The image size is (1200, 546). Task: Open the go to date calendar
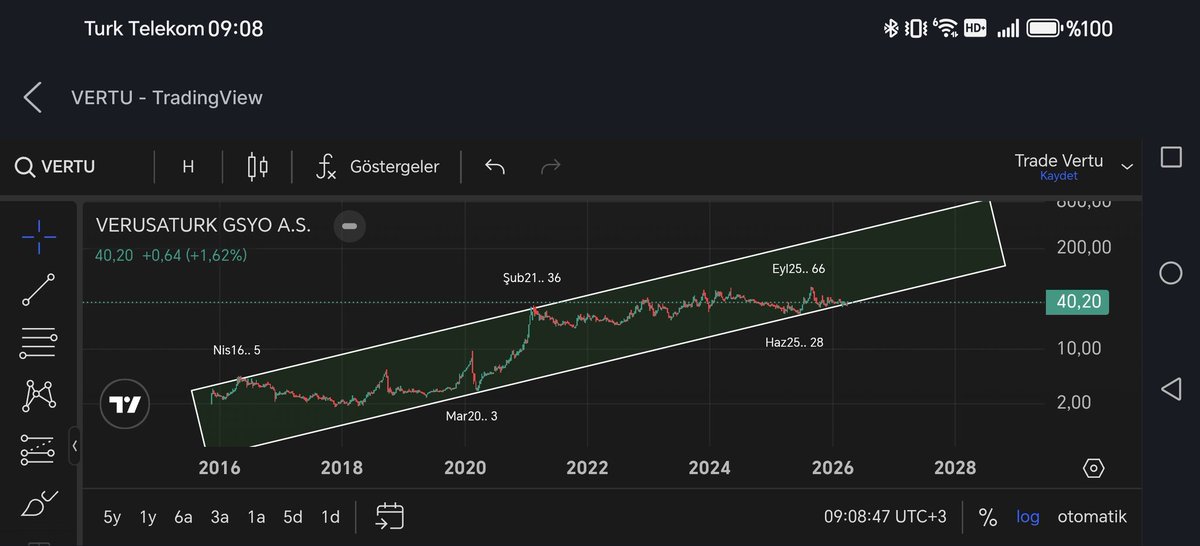(x=390, y=516)
